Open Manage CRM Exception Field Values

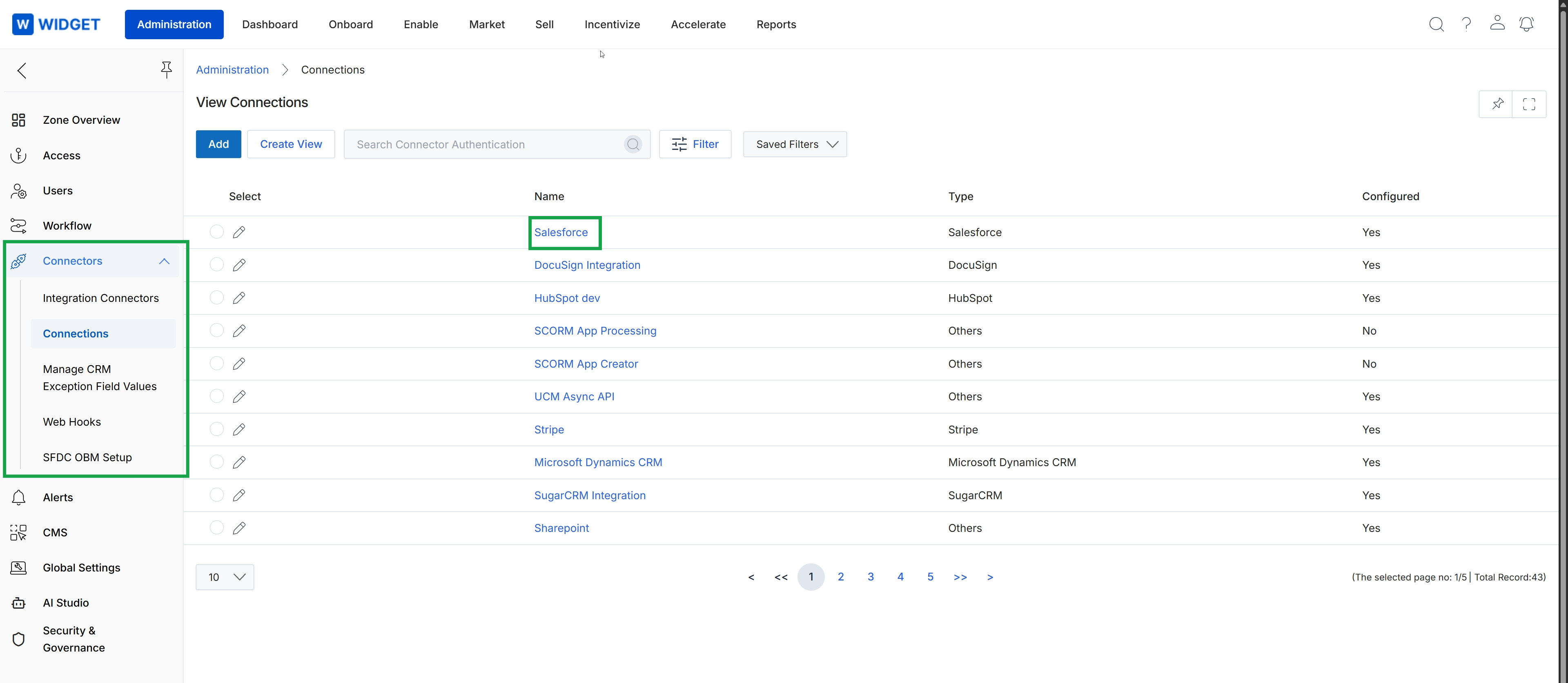[99, 378]
